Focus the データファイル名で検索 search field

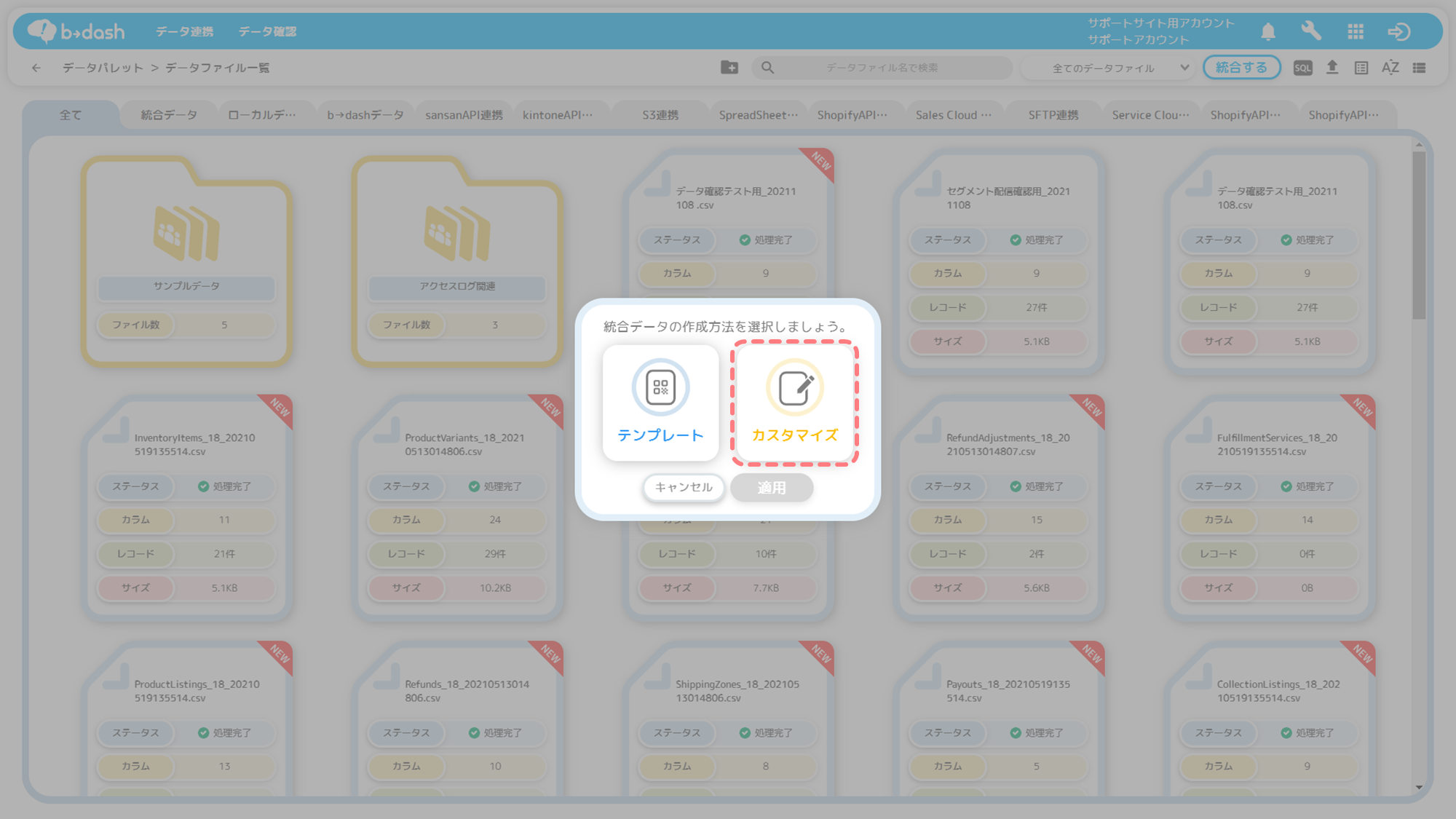click(x=882, y=67)
